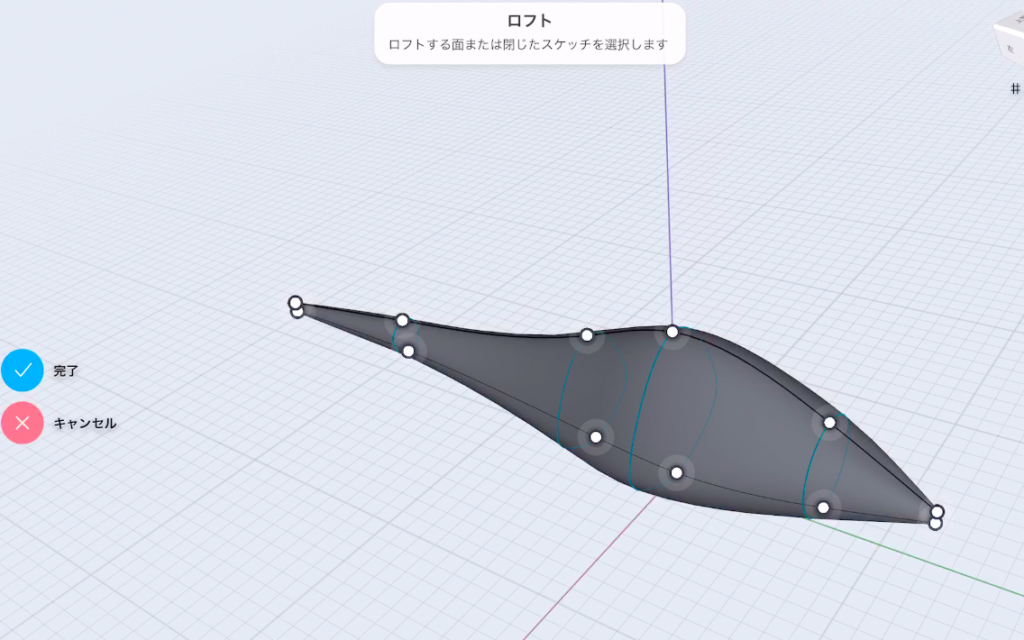
Task: Open the grid settings # icon
Action: [1016, 88]
